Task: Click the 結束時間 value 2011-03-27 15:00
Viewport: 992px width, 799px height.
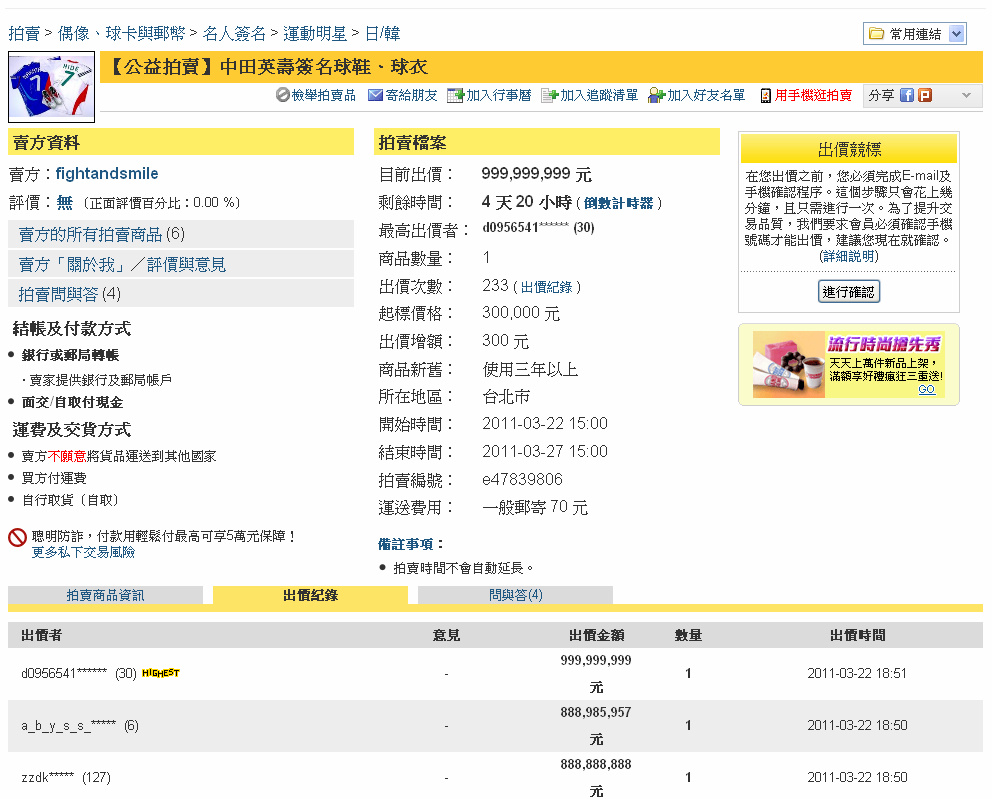Action: (545, 451)
